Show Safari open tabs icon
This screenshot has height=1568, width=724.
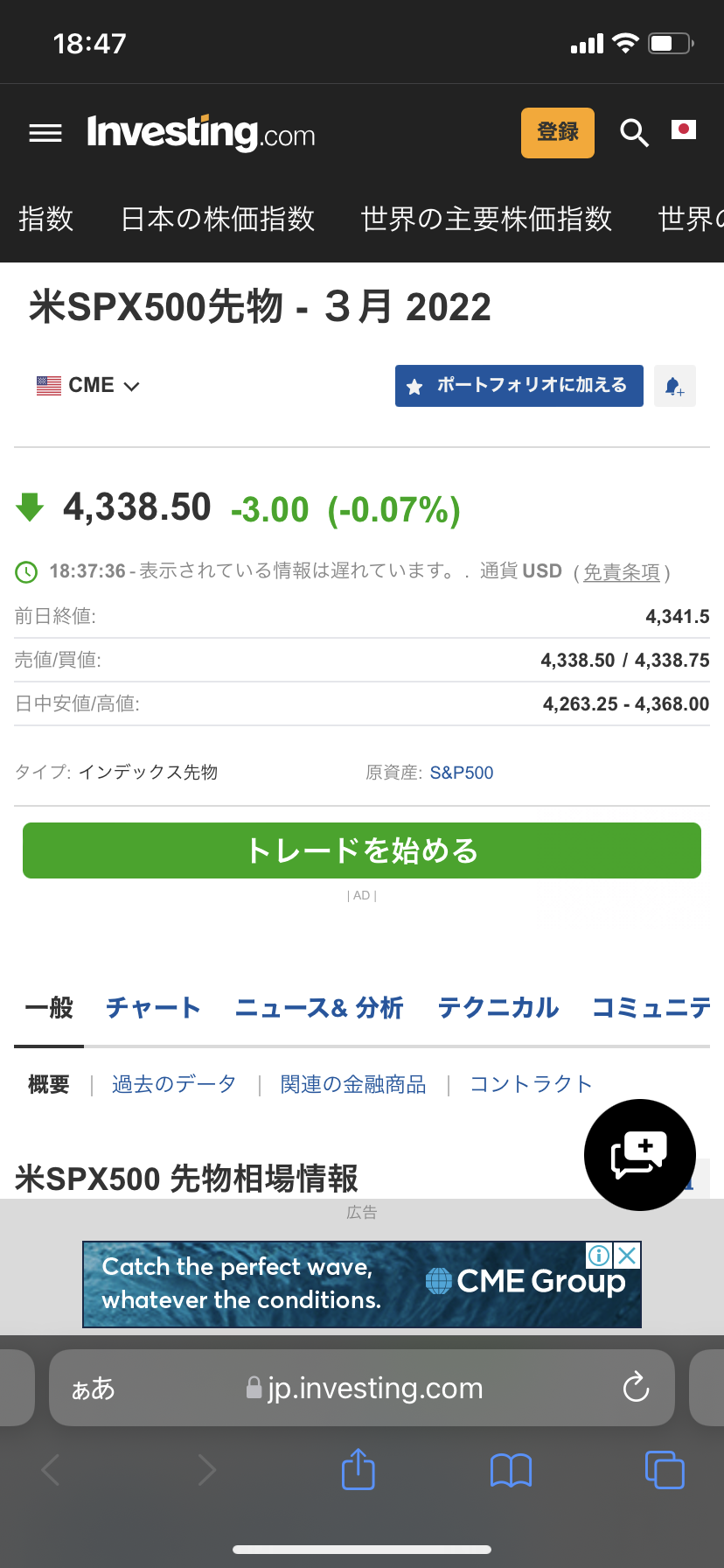click(x=664, y=1469)
